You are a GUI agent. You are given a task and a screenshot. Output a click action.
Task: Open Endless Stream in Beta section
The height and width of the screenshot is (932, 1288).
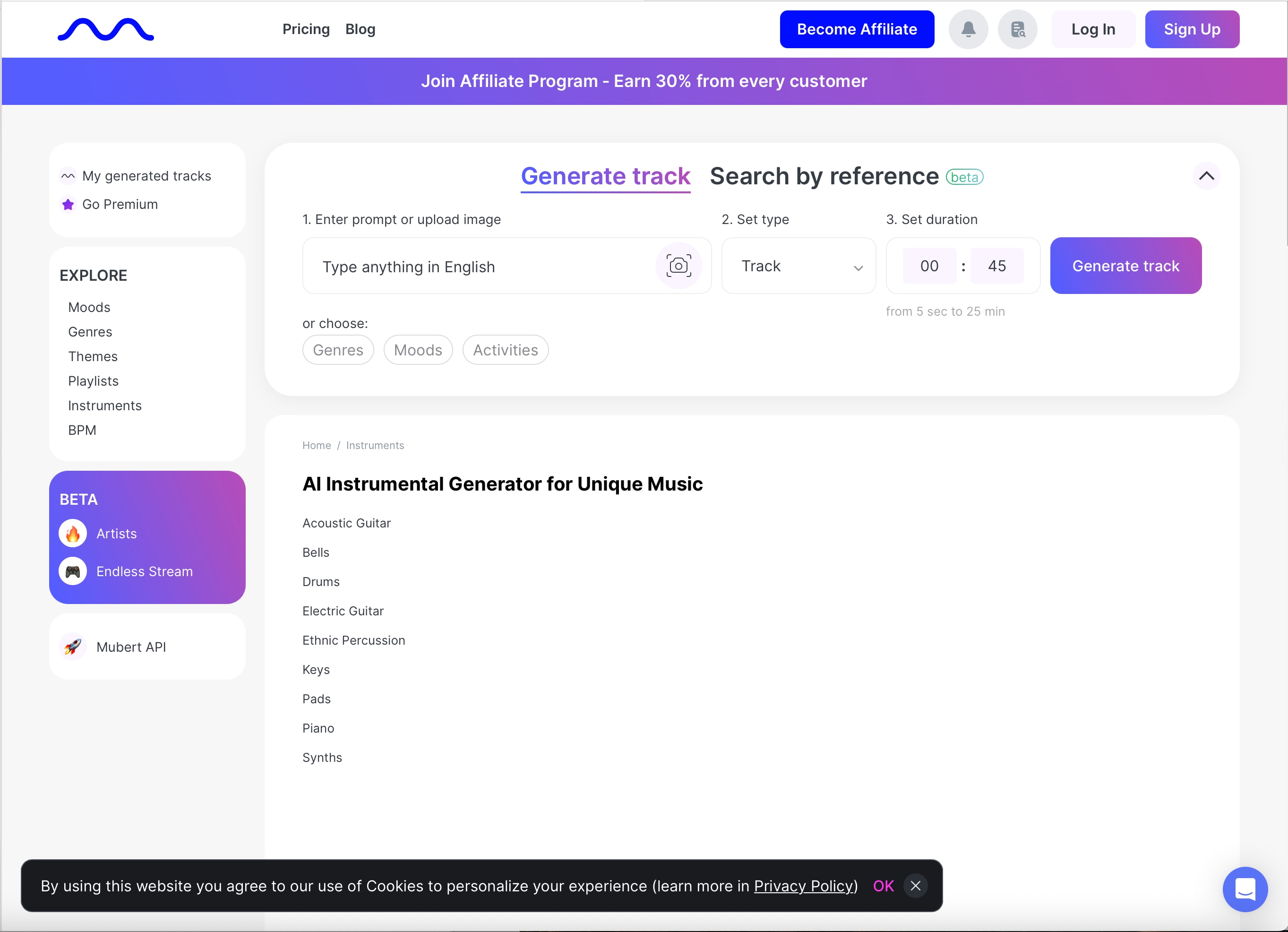click(145, 571)
